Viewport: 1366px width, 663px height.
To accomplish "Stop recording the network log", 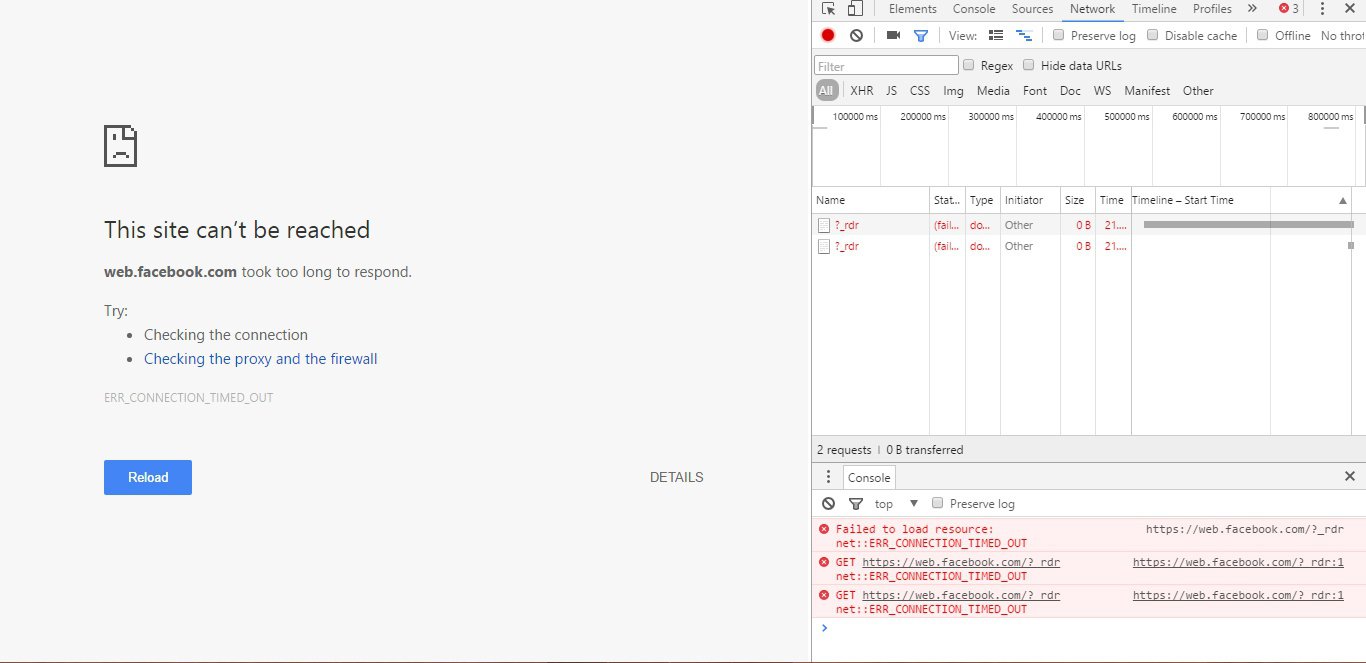I will coord(828,35).
